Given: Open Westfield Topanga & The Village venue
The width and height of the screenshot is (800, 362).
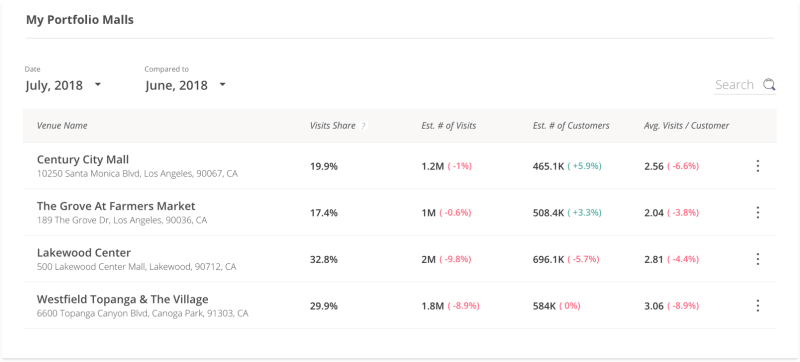Looking at the screenshot, I should [x=122, y=299].
